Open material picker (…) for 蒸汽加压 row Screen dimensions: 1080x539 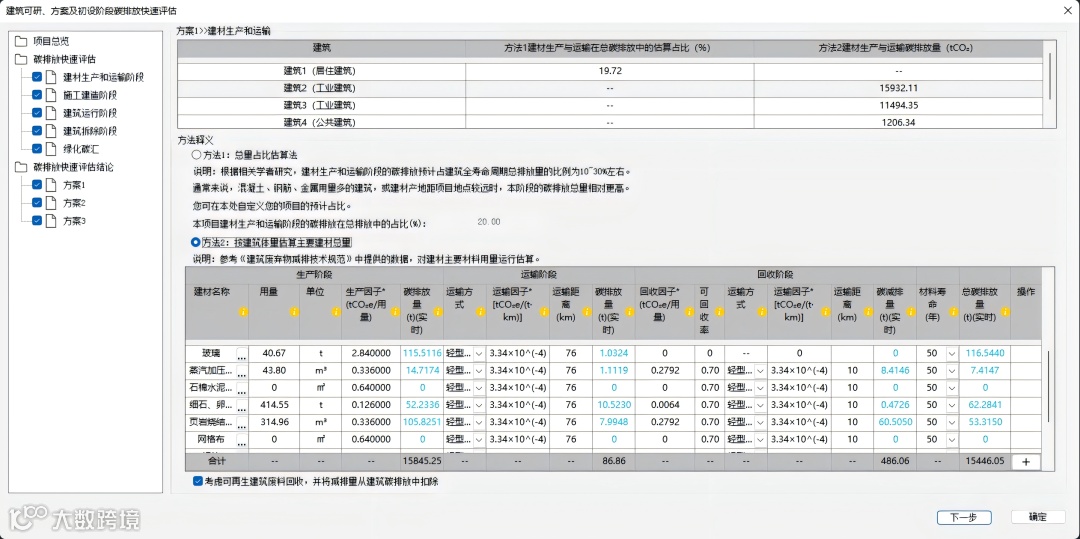(242, 370)
